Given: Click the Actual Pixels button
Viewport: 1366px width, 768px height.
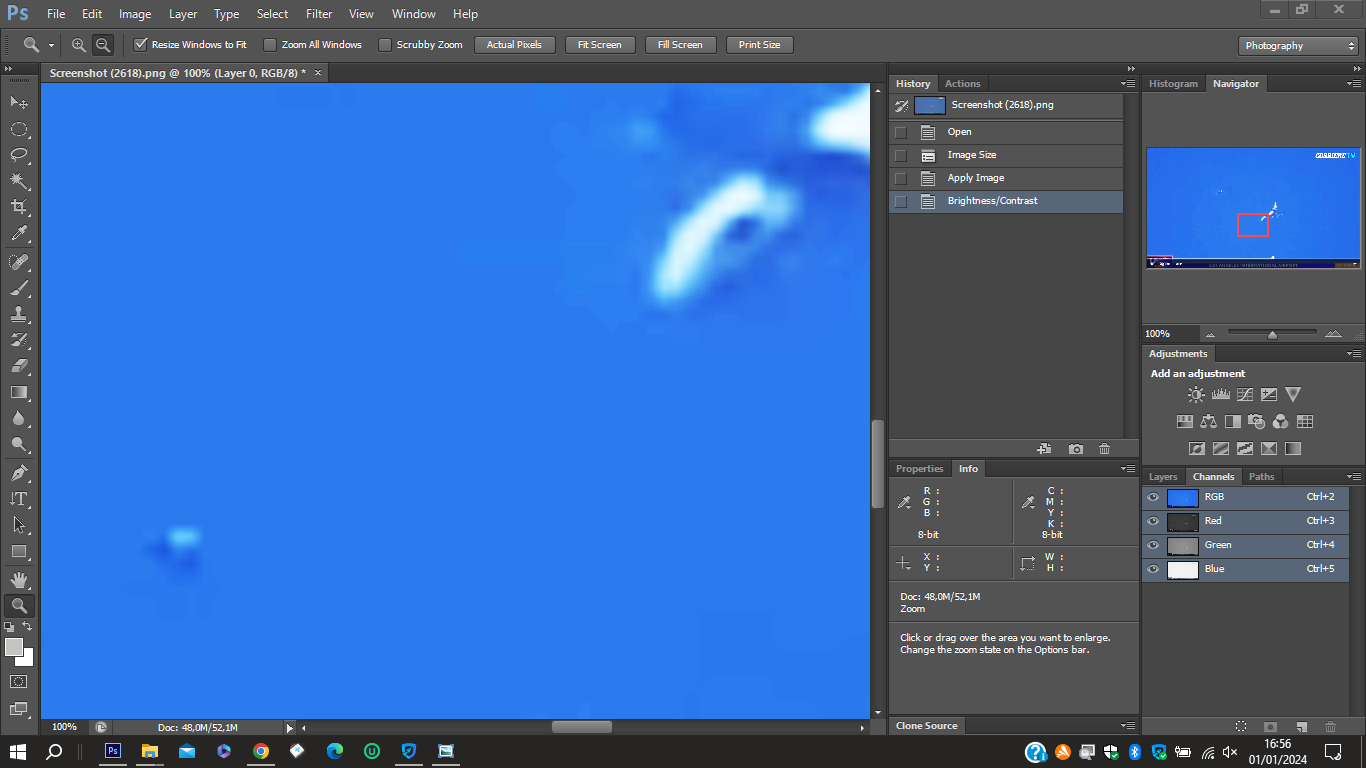Looking at the screenshot, I should tap(514, 45).
